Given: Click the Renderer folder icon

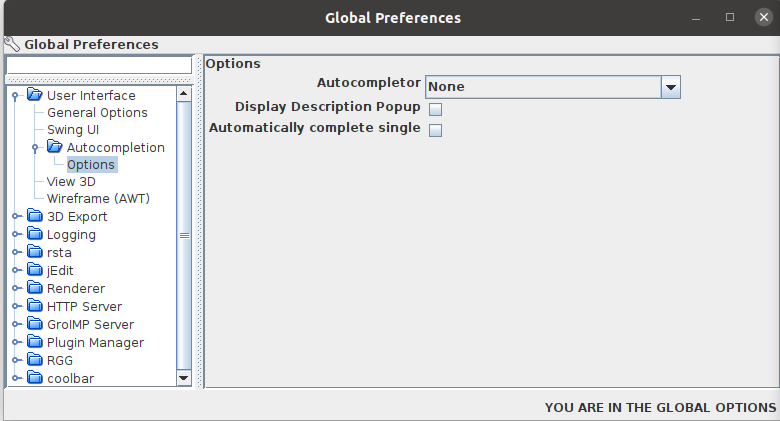Looking at the screenshot, I should coord(35,289).
